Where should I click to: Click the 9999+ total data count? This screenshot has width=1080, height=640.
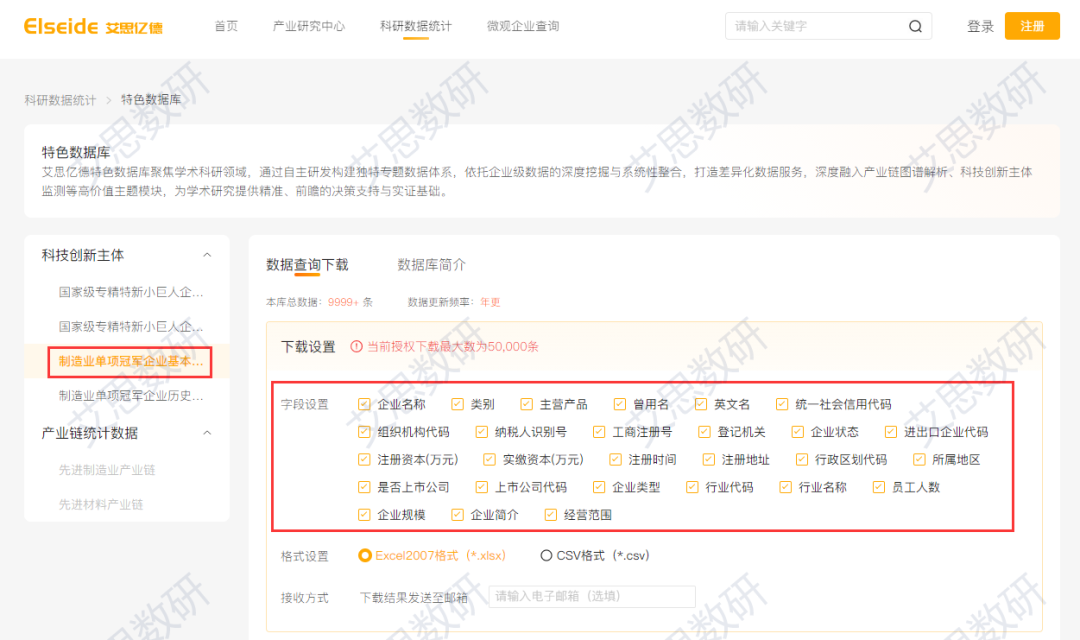click(344, 302)
